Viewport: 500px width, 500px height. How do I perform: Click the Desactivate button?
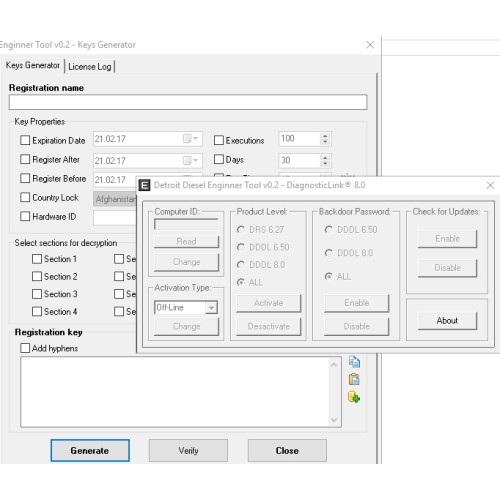point(269,326)
